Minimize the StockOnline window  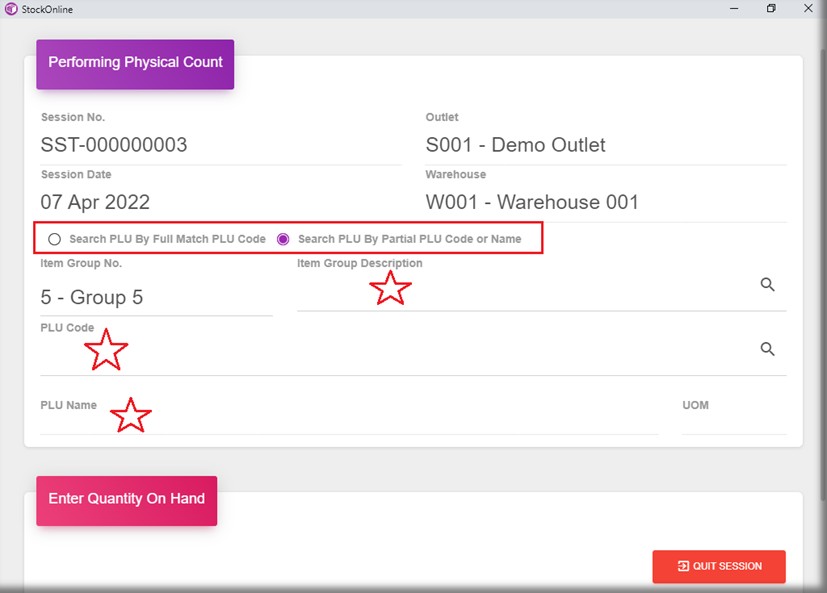pyautogui.click(x=734, y=9)
